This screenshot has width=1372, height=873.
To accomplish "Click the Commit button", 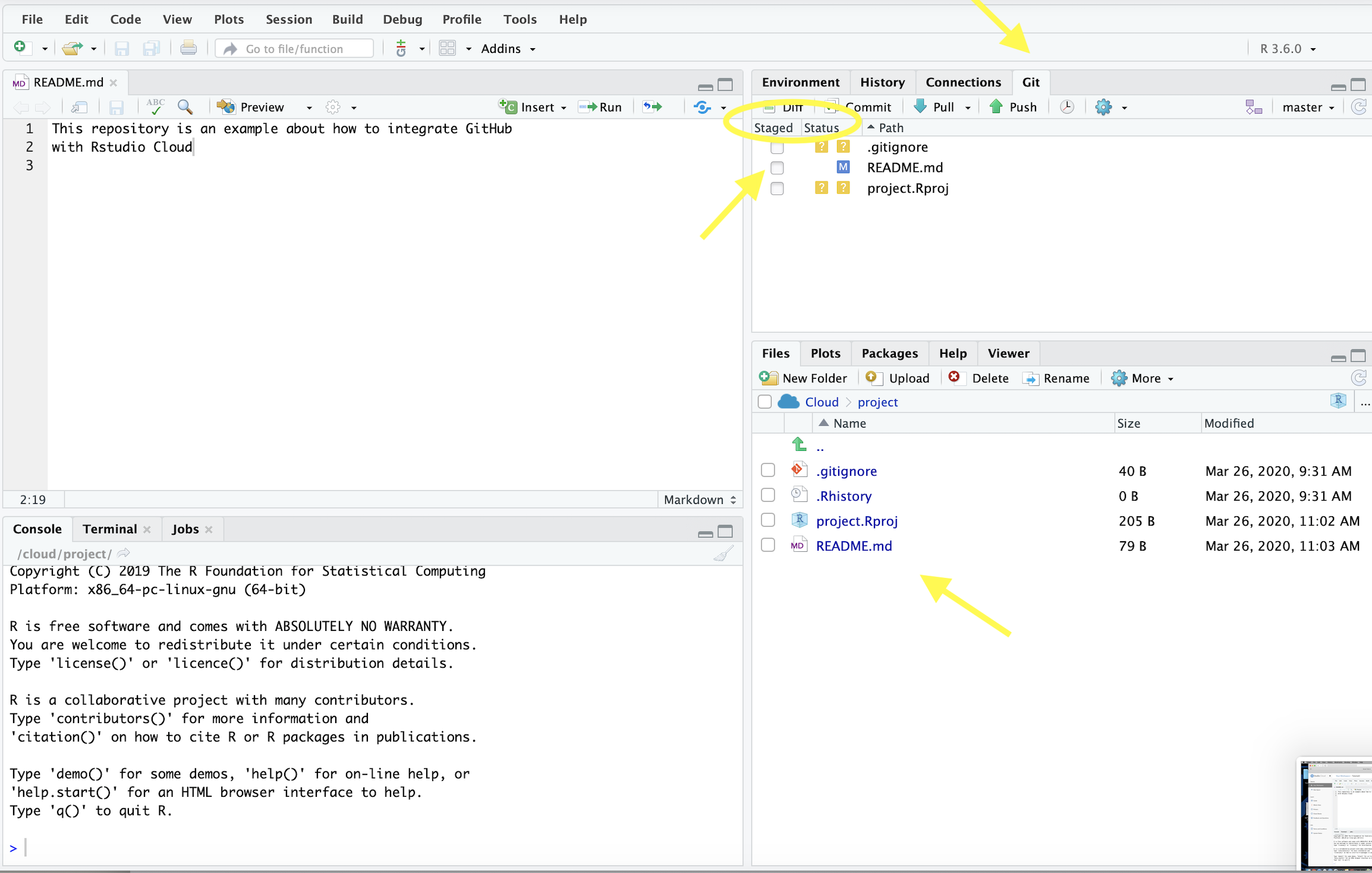I will point(859,107).
